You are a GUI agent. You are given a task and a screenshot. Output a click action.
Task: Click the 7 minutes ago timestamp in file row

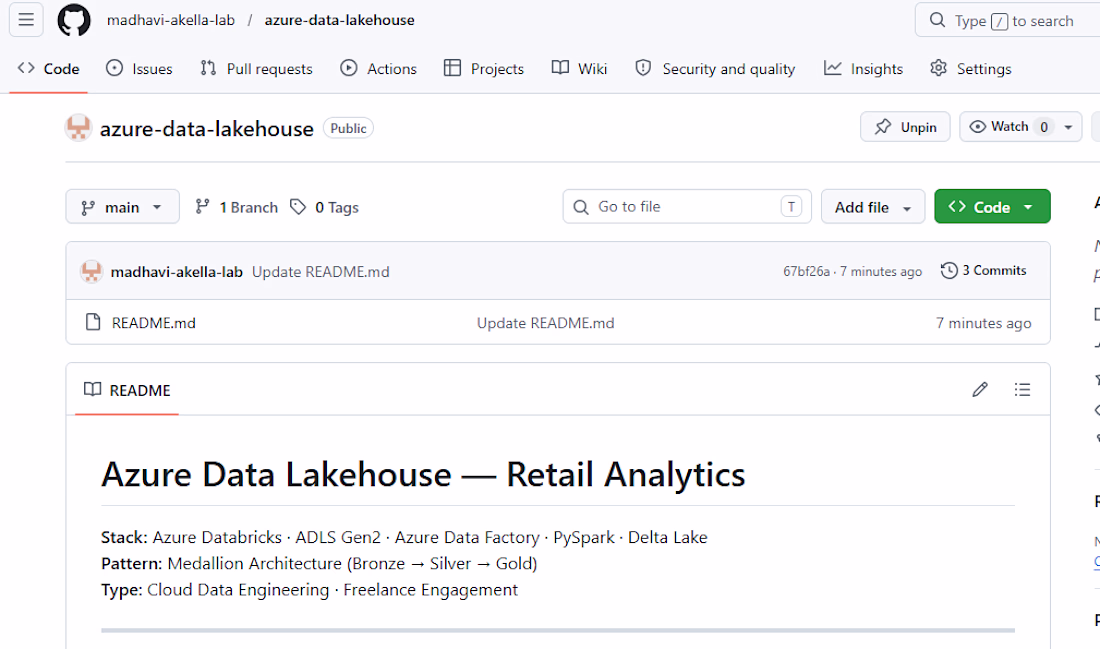[984, 323]
